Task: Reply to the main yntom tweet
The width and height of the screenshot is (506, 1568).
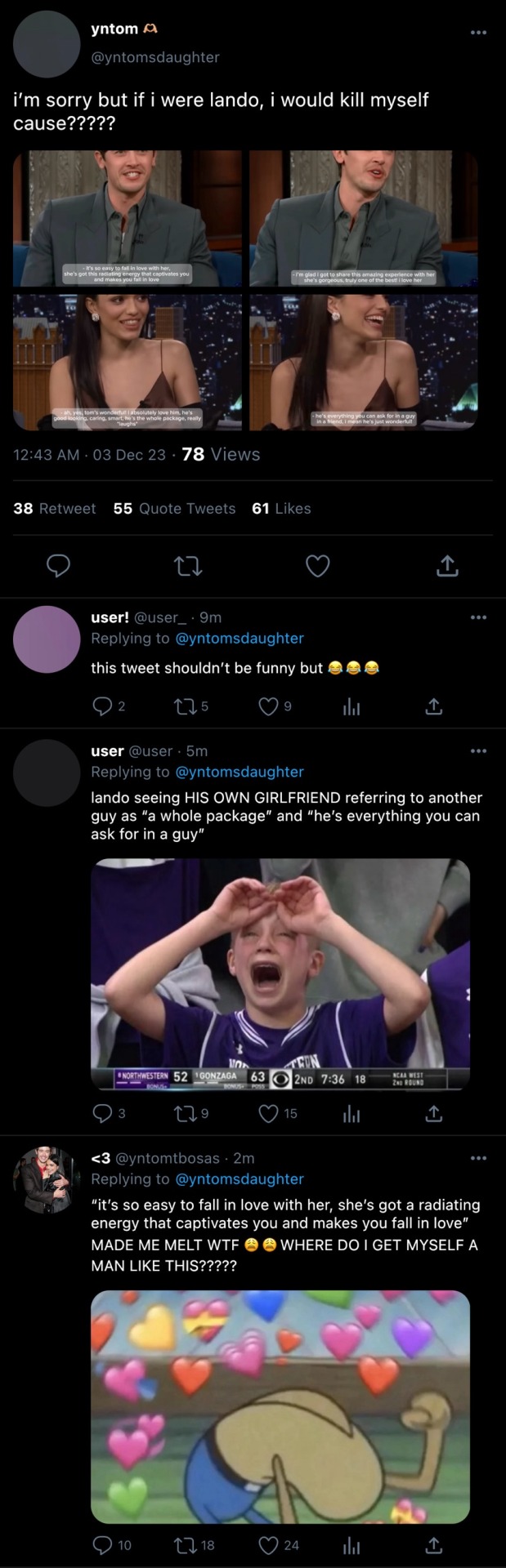Action: click(x=57, y=565)
